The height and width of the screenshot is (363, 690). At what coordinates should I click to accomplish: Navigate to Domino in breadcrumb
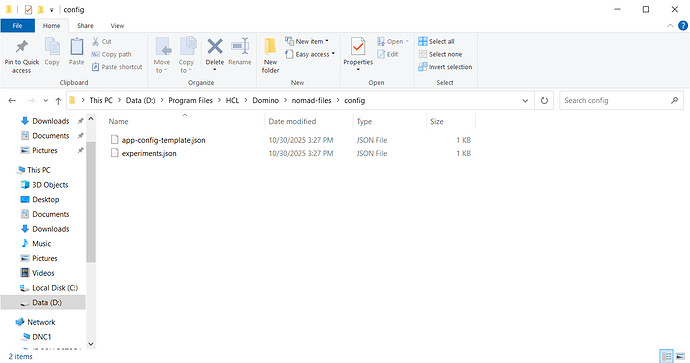coord(266,100)
